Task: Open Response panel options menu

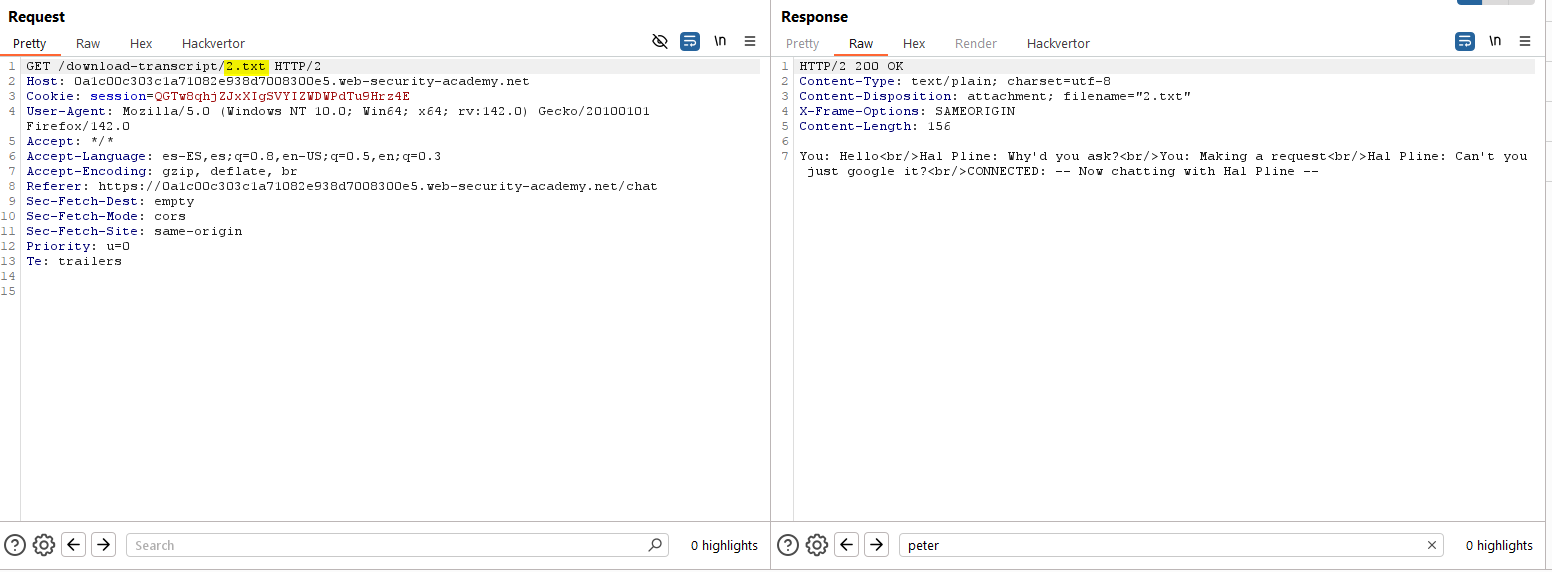Action: (1525, 41)
